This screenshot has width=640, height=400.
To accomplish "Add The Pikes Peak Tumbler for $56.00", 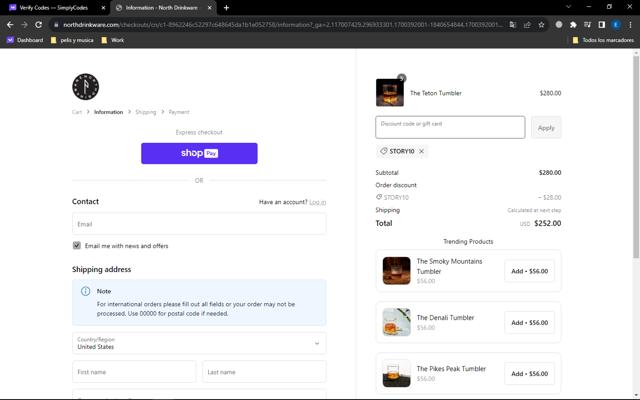I will (x=529, y=373).
